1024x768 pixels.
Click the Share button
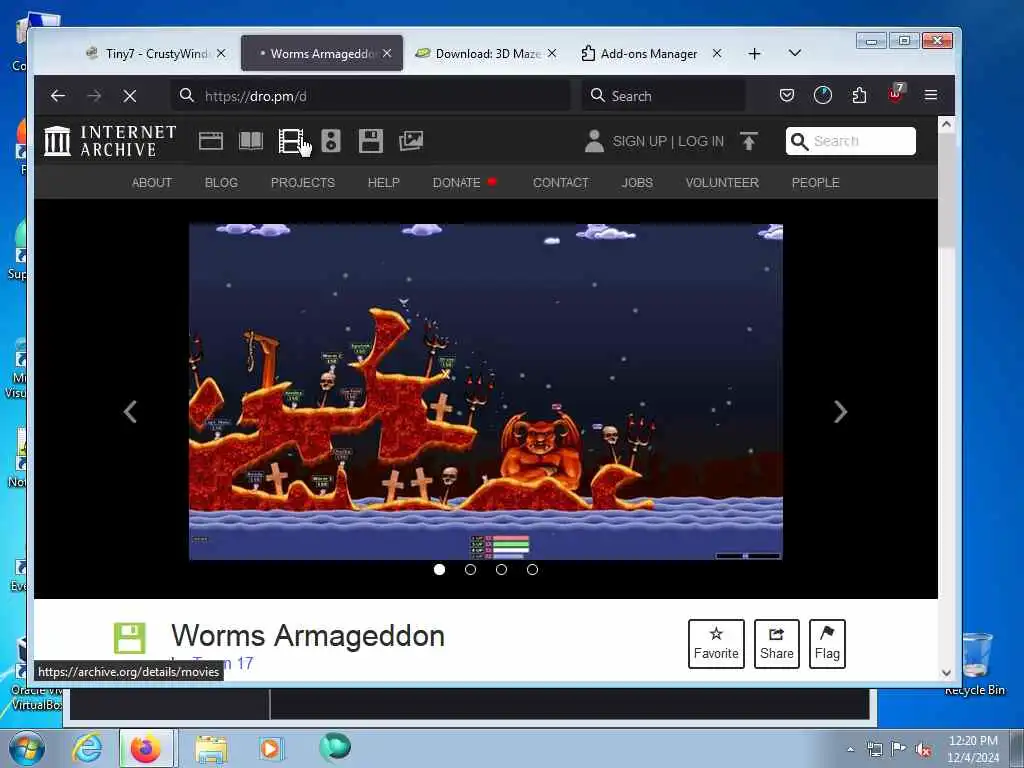[x=776, y=643]
